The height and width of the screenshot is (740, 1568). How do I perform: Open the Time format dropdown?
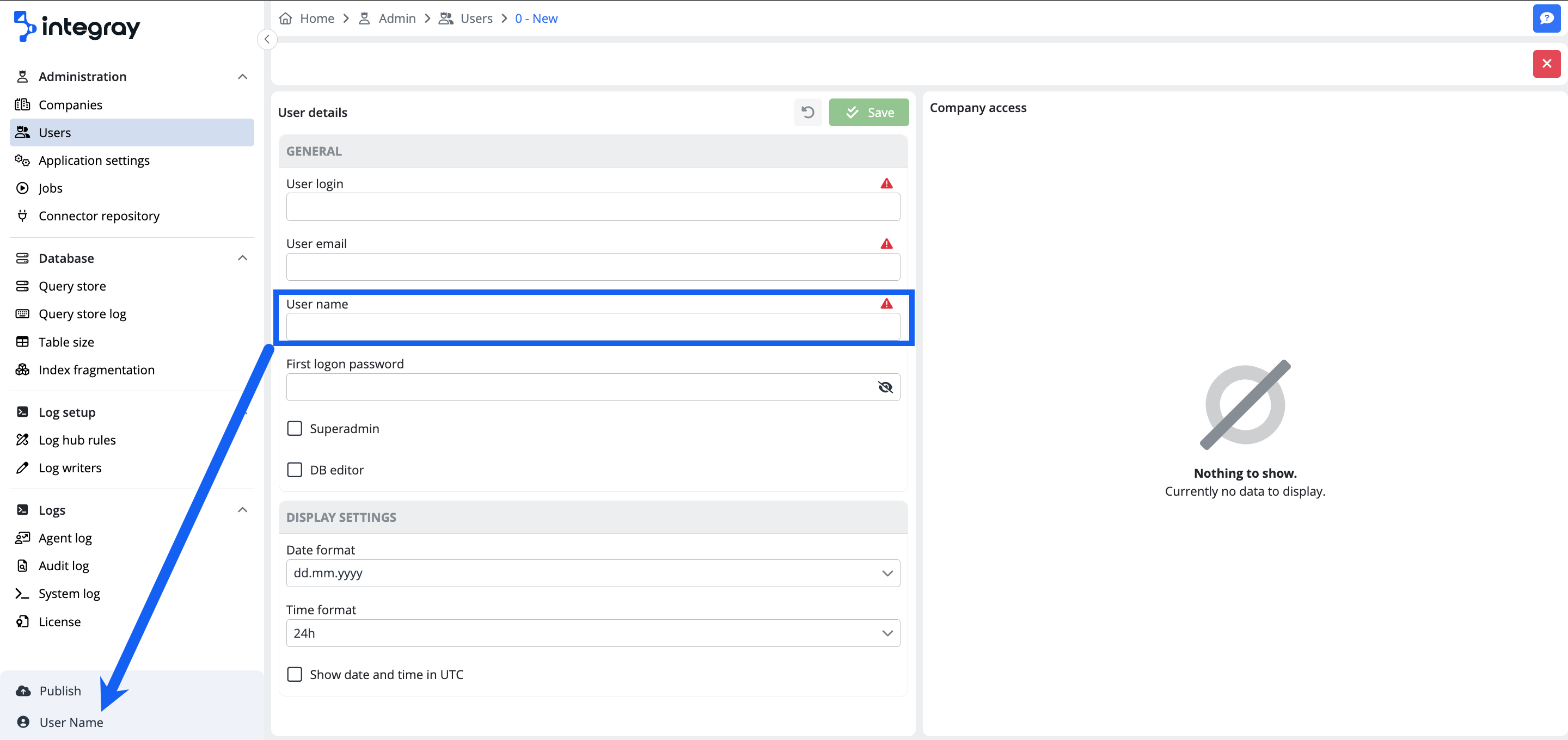tap(592, 633)
